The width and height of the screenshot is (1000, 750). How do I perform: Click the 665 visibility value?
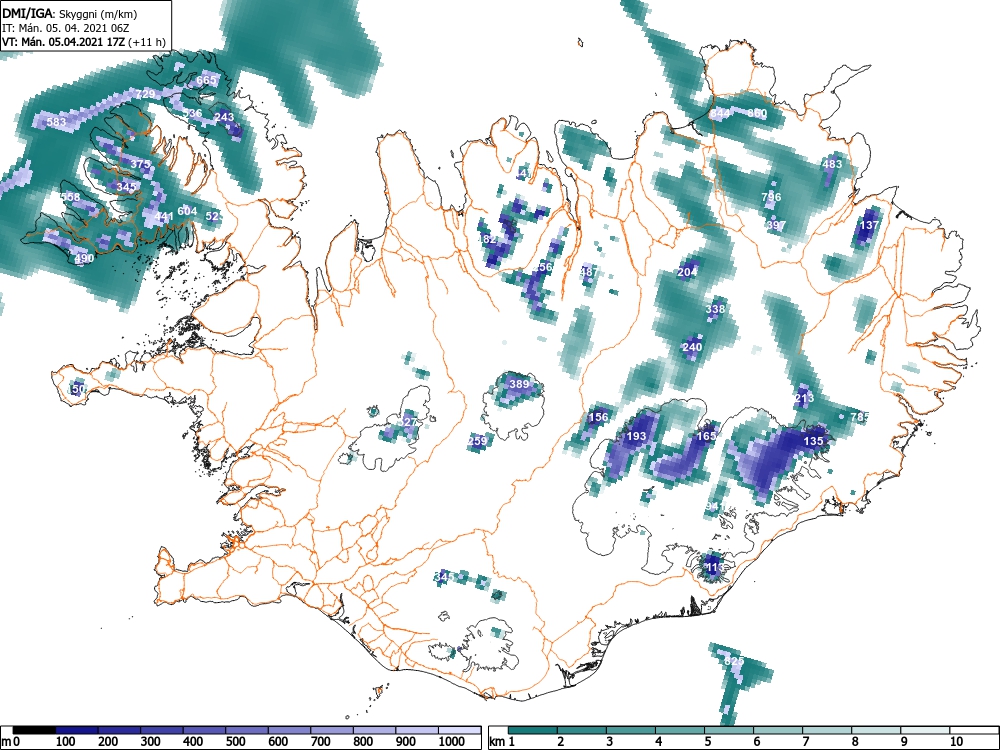206,80
